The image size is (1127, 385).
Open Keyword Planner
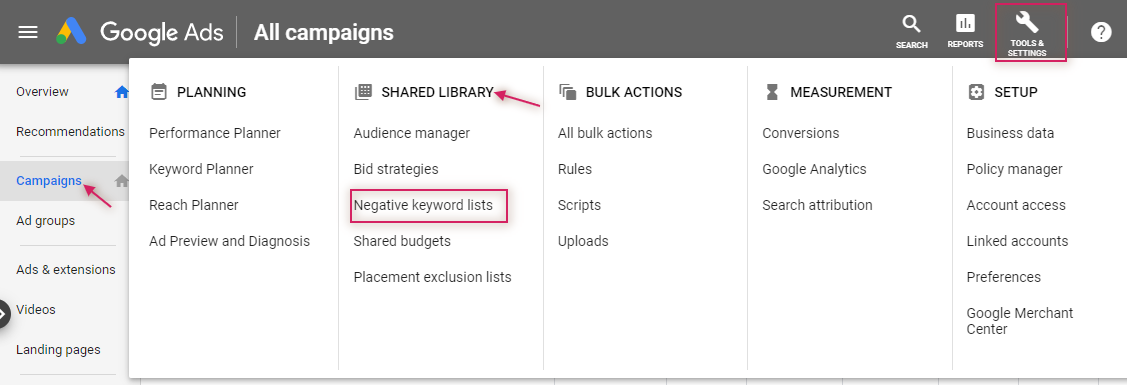tap(201, 170)
